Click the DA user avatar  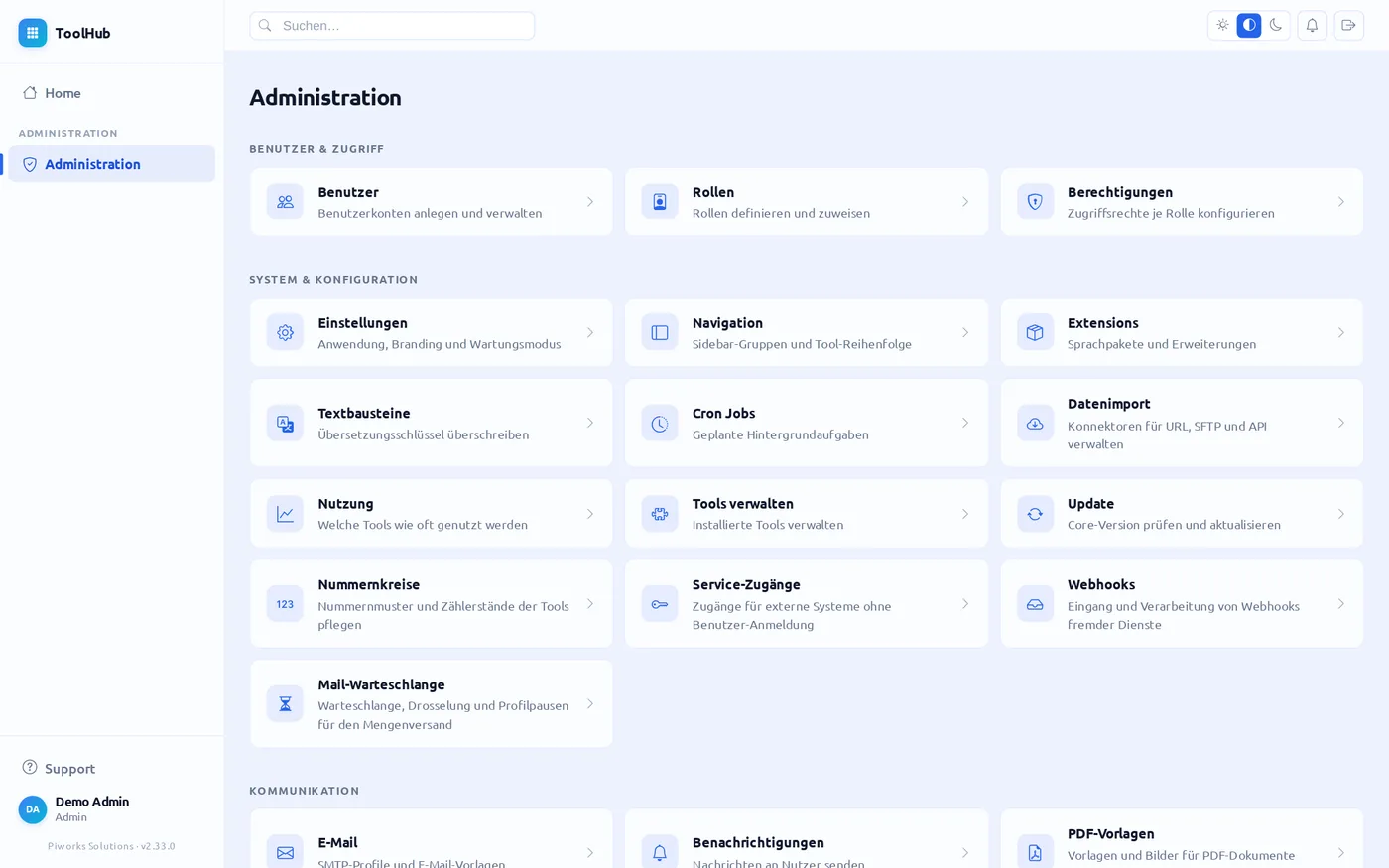tap(33, 809)
